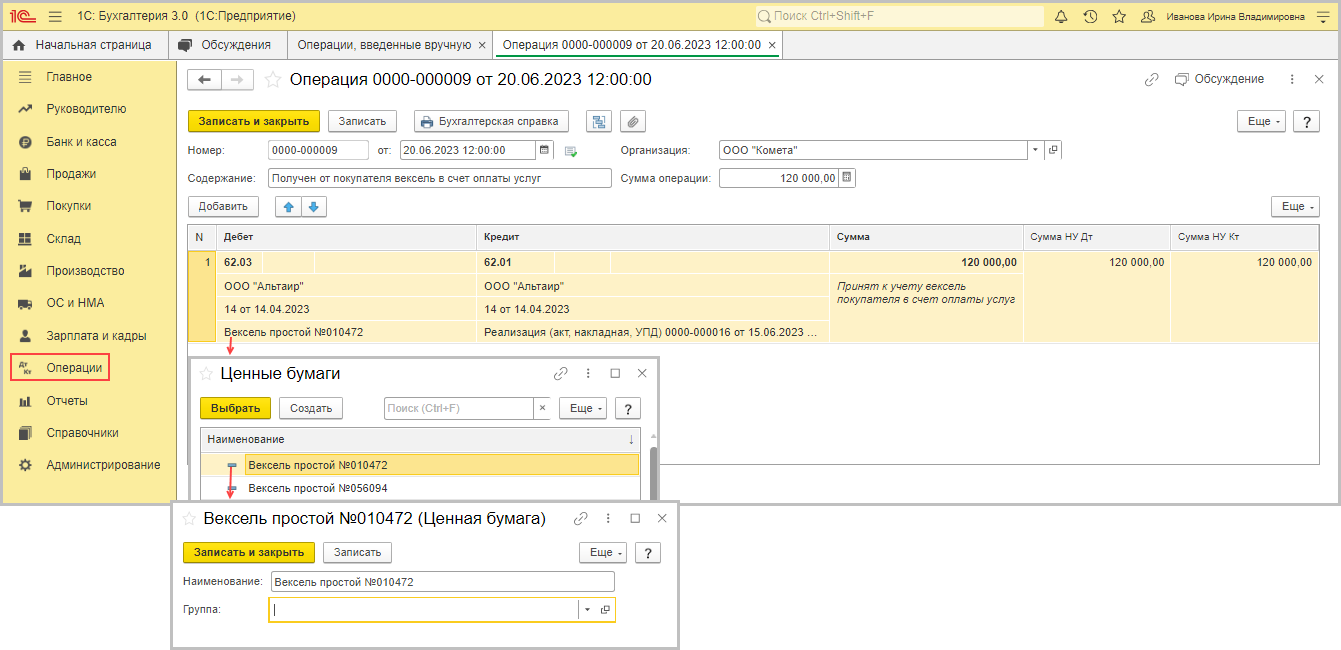Screen dimensions: 1341x650
Task: Click help button in the Операция toolbar
Action: tap(1306, 121)
